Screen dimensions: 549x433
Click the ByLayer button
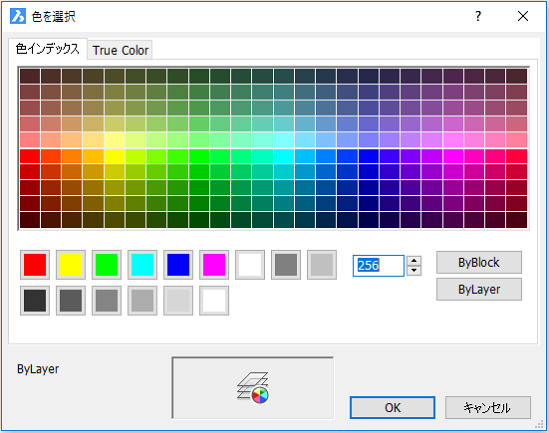click(479, 289)
